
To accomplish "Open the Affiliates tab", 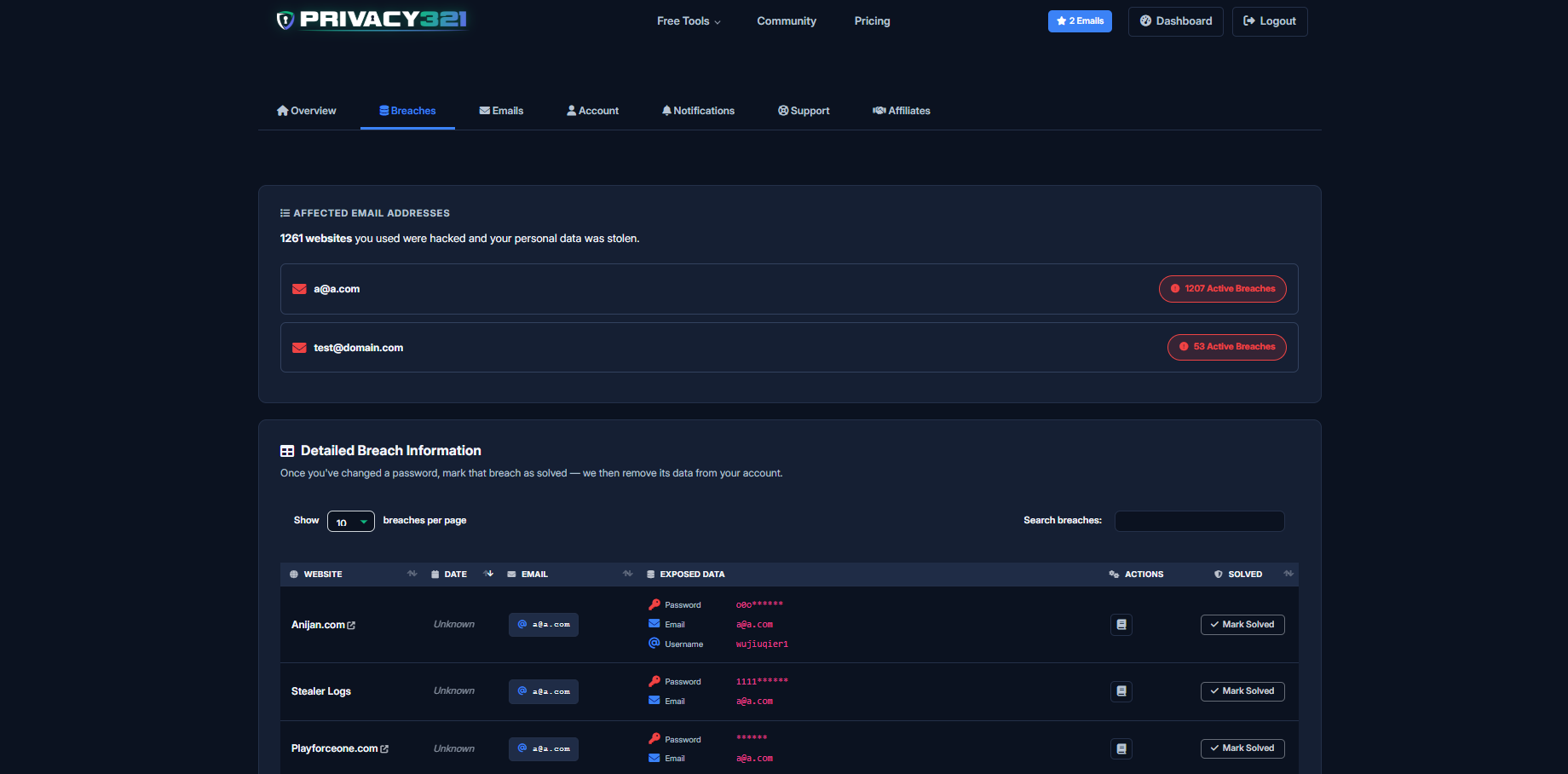I will click(x=902, y=111).
